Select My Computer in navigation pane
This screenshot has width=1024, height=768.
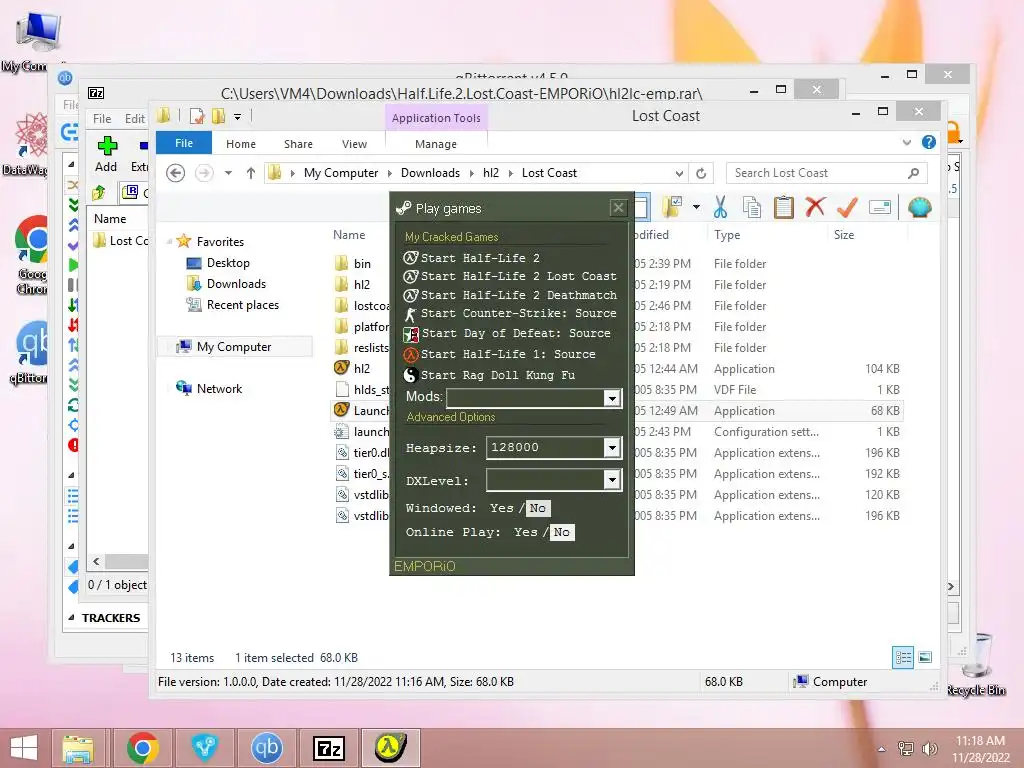coord(234,347)
